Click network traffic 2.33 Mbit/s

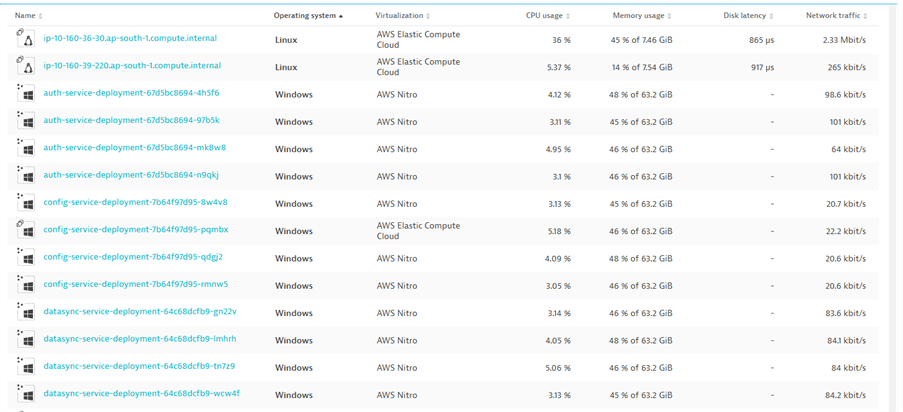pos(845,40)
